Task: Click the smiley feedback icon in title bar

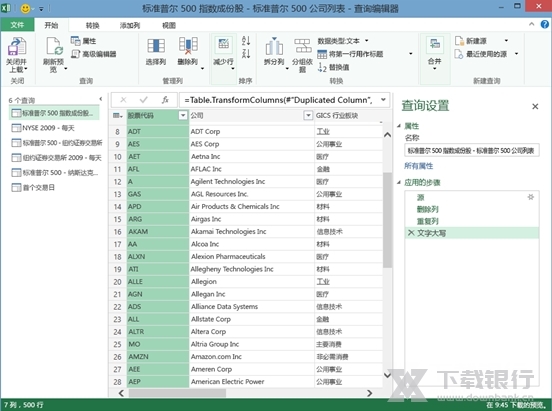Action: [25, 8]
